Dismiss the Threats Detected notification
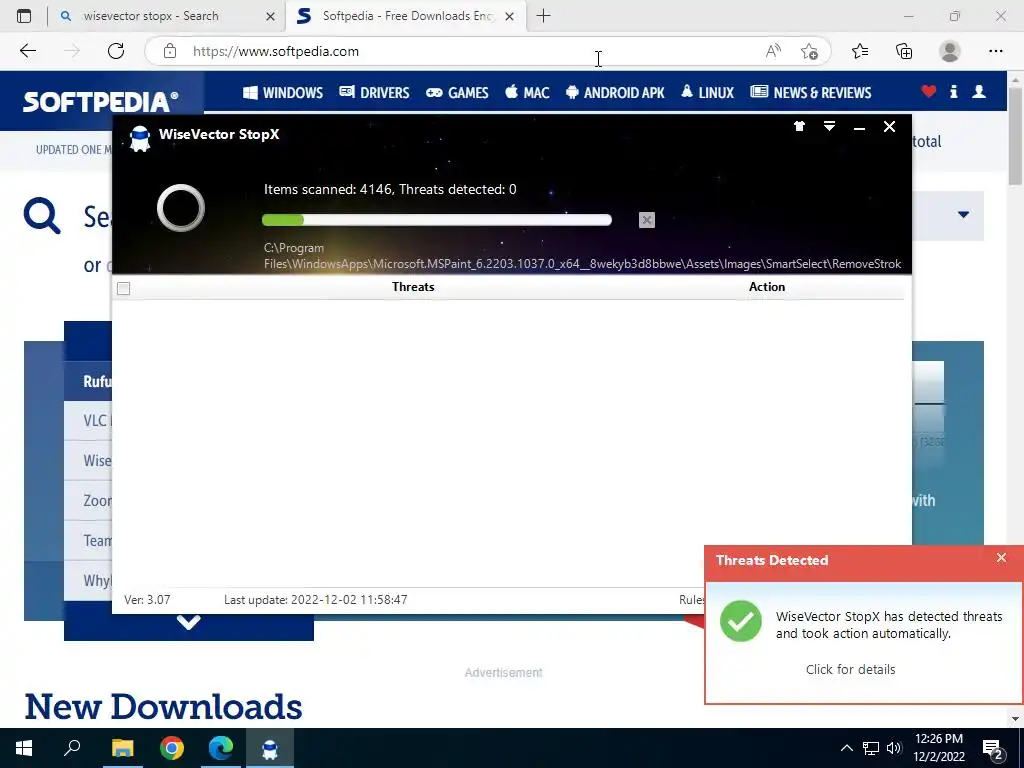The image size is (1024, 768). point(1001,558)
